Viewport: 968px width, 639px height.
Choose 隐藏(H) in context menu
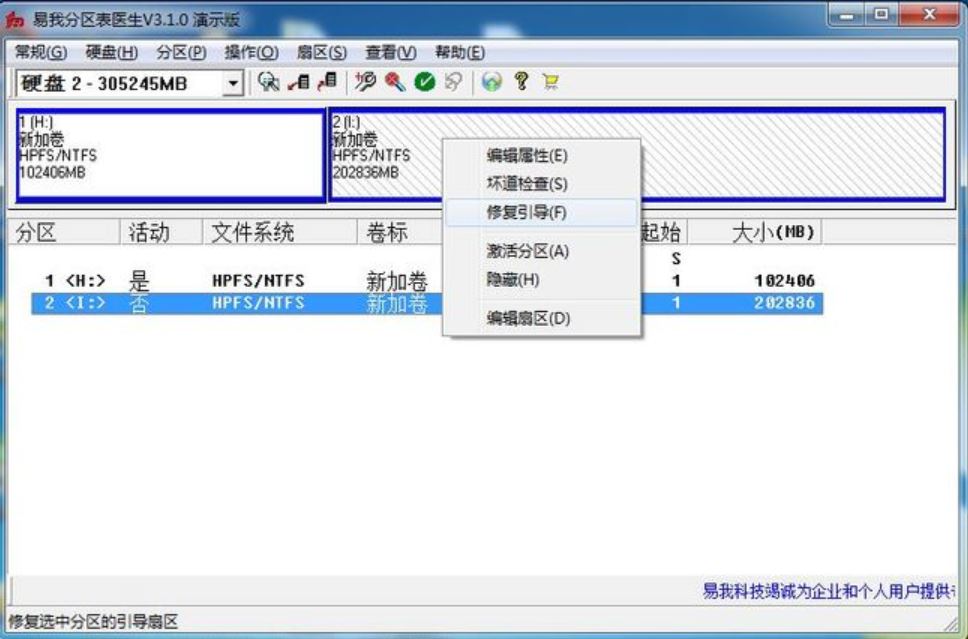click(541, 280)
